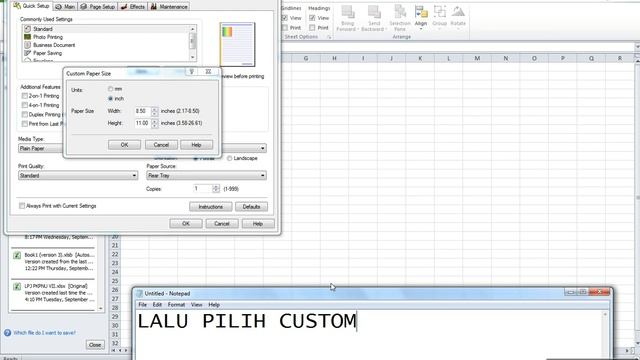The height and width of the screenshot is (360, 640).
Task: Click the Instructions button
Action: pyautogui.click(x=211, y=207)
